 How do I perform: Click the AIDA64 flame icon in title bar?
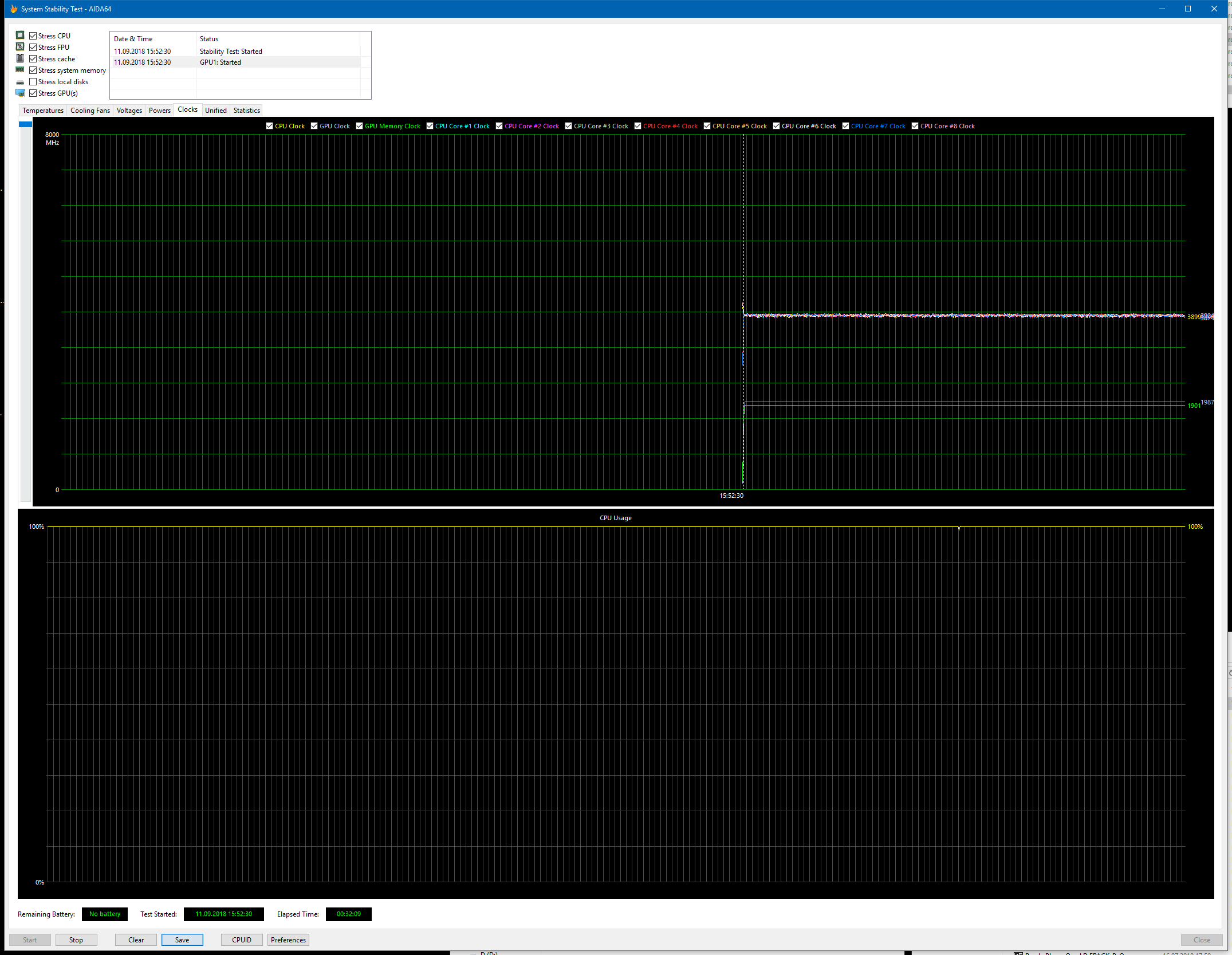(x=13, y=9)
